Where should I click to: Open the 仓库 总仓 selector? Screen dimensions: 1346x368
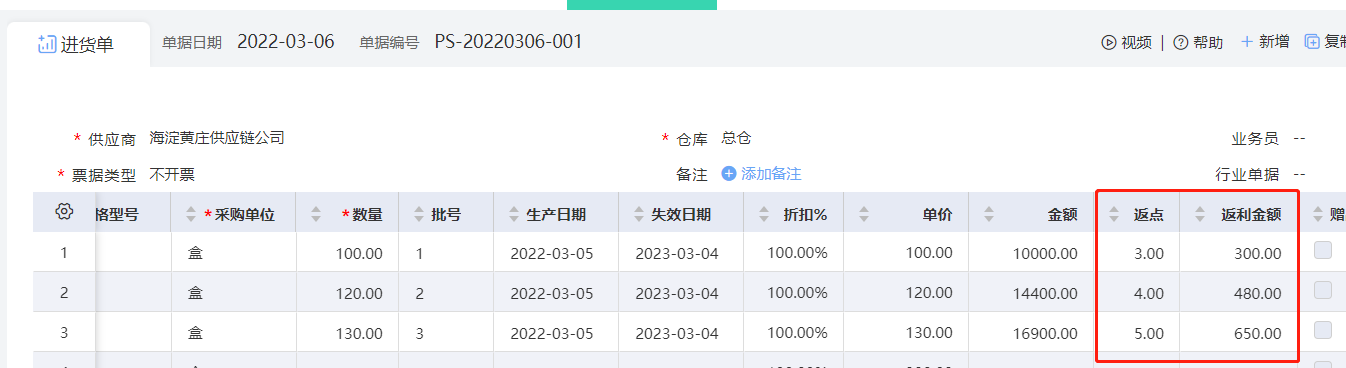[736, 138]
